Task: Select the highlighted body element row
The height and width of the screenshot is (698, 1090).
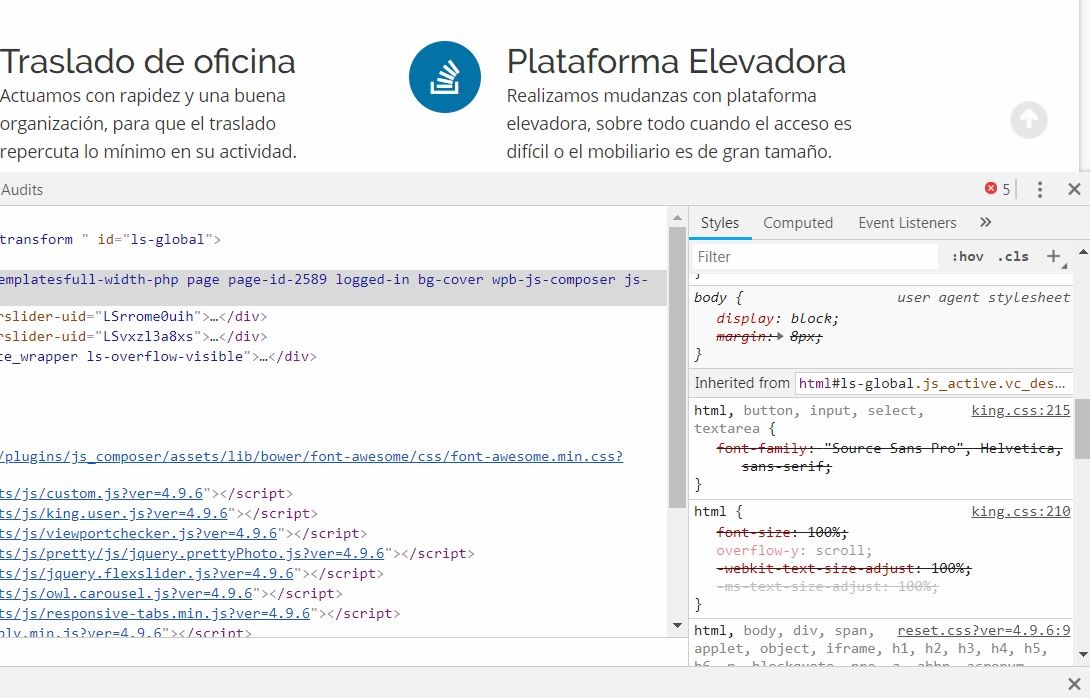Action: 334,287
